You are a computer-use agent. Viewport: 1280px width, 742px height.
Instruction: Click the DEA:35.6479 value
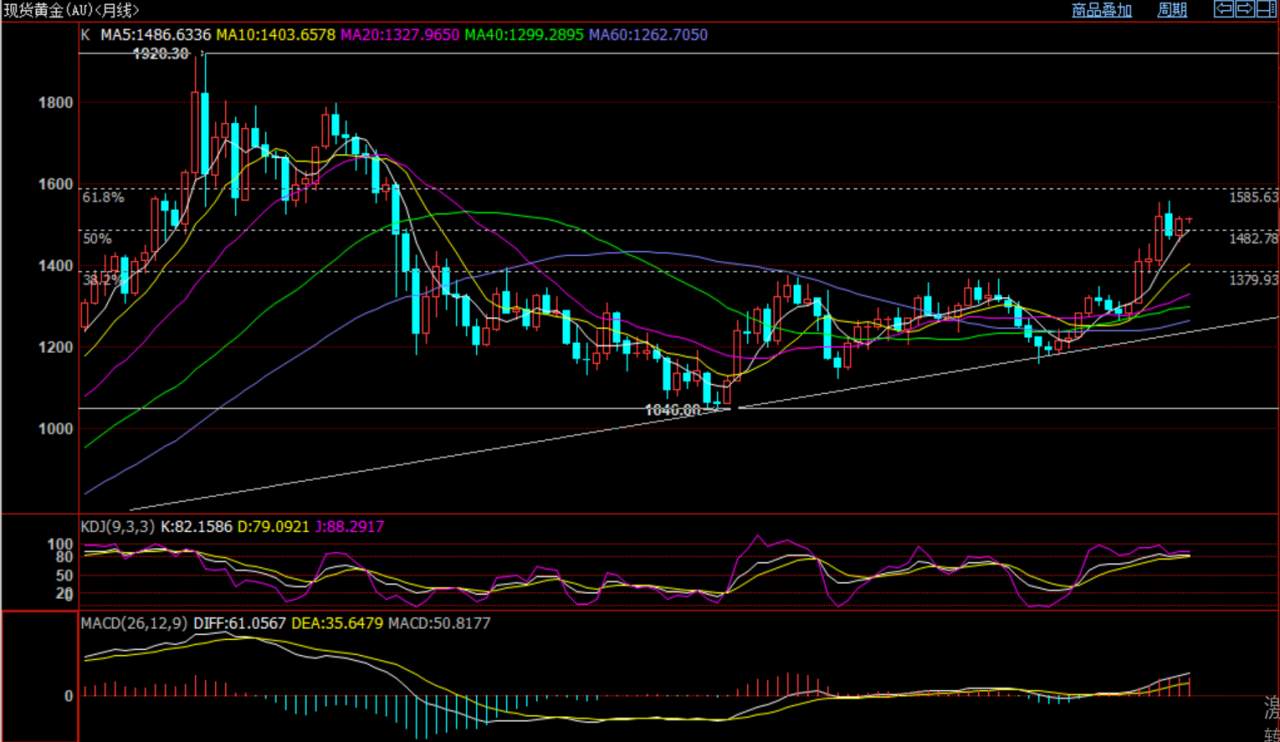(339, 623)
